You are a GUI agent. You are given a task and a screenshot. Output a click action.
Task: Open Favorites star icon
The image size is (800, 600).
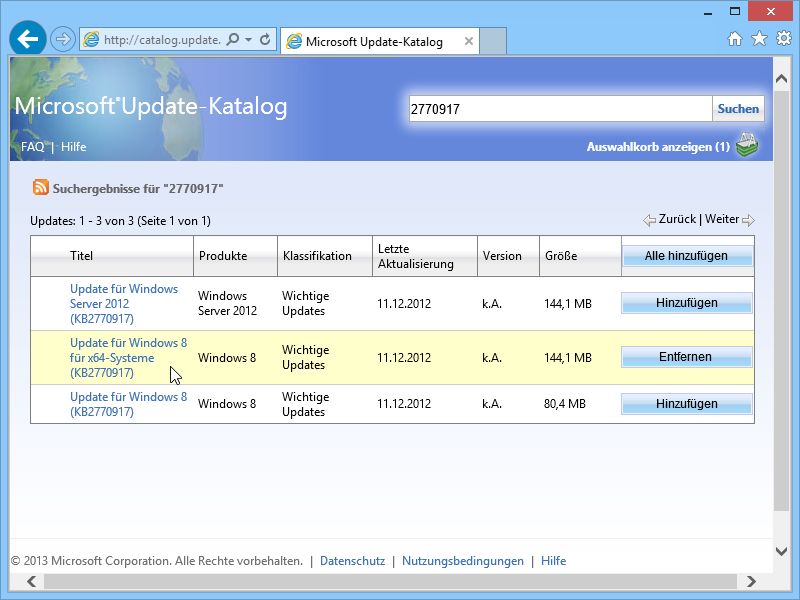tap(759, 39)
